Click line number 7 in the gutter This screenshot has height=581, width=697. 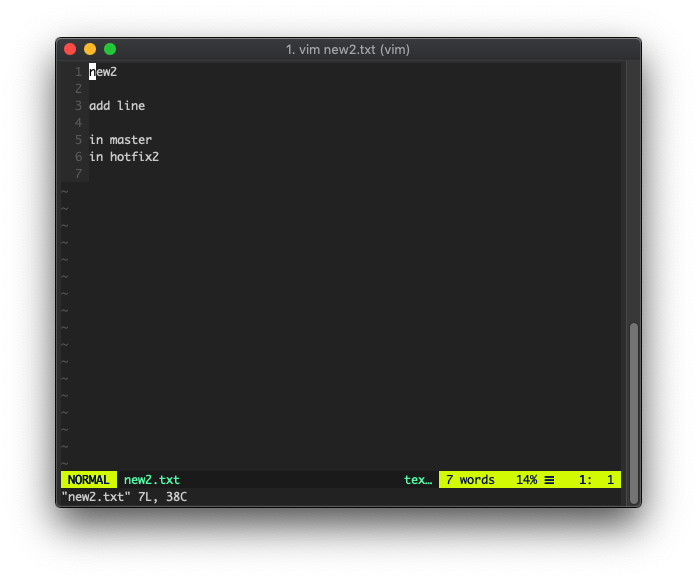(x=79, y=173)
